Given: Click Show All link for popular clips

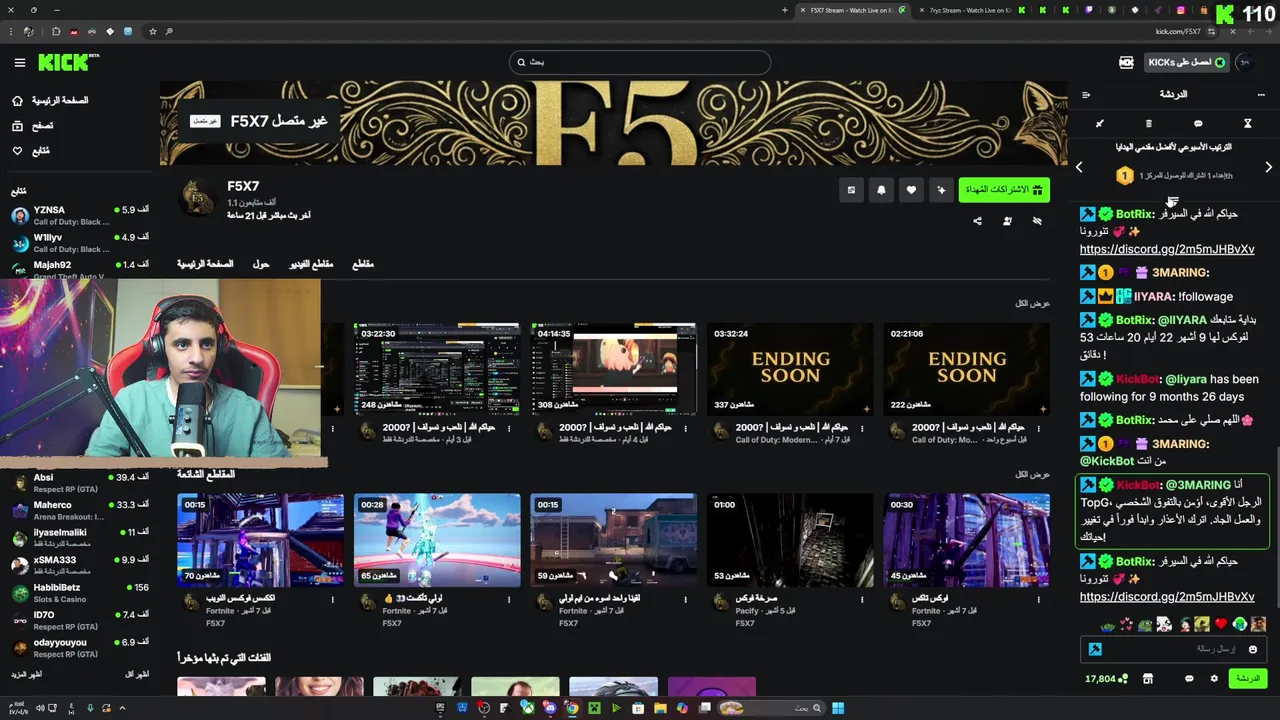Looking at the screenshot, I should [x=1032, y=474].
